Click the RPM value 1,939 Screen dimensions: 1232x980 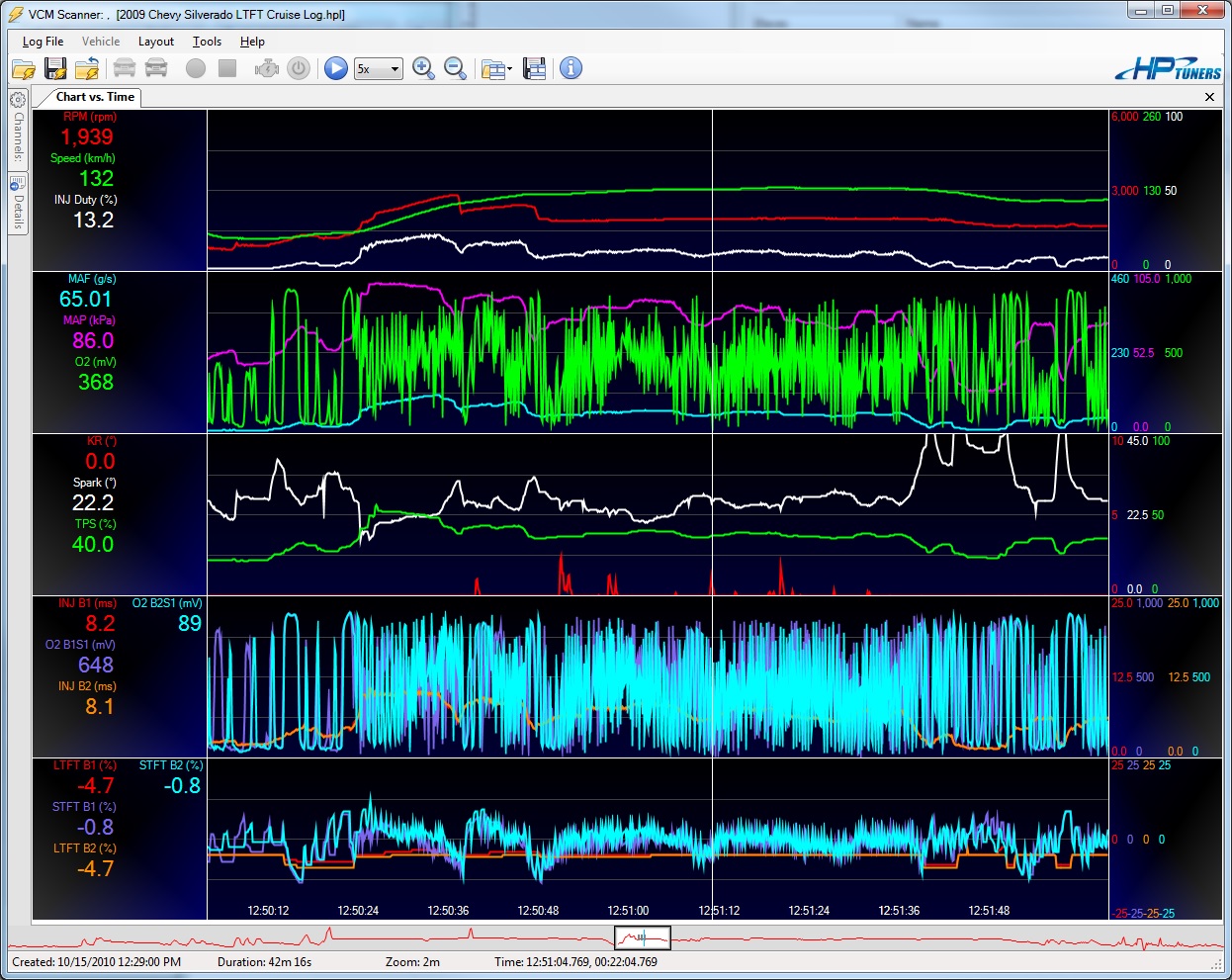pyautogui.click(x=87, y=137)
